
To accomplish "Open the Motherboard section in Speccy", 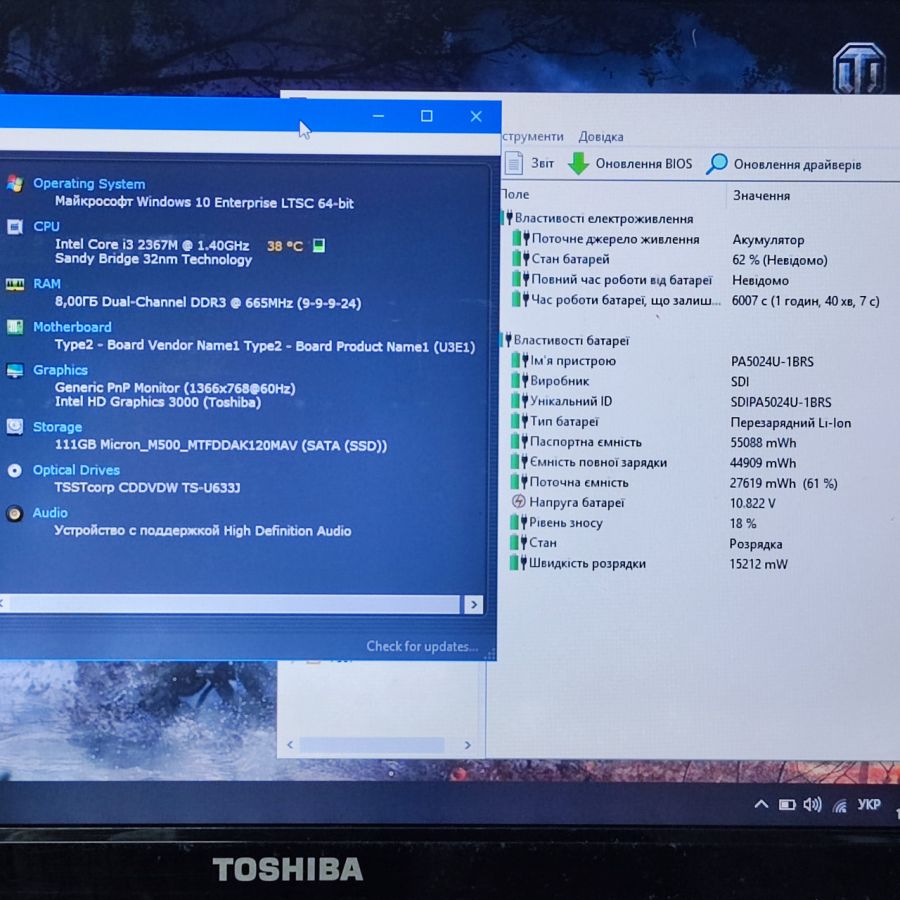I will [x=72, y=327].
